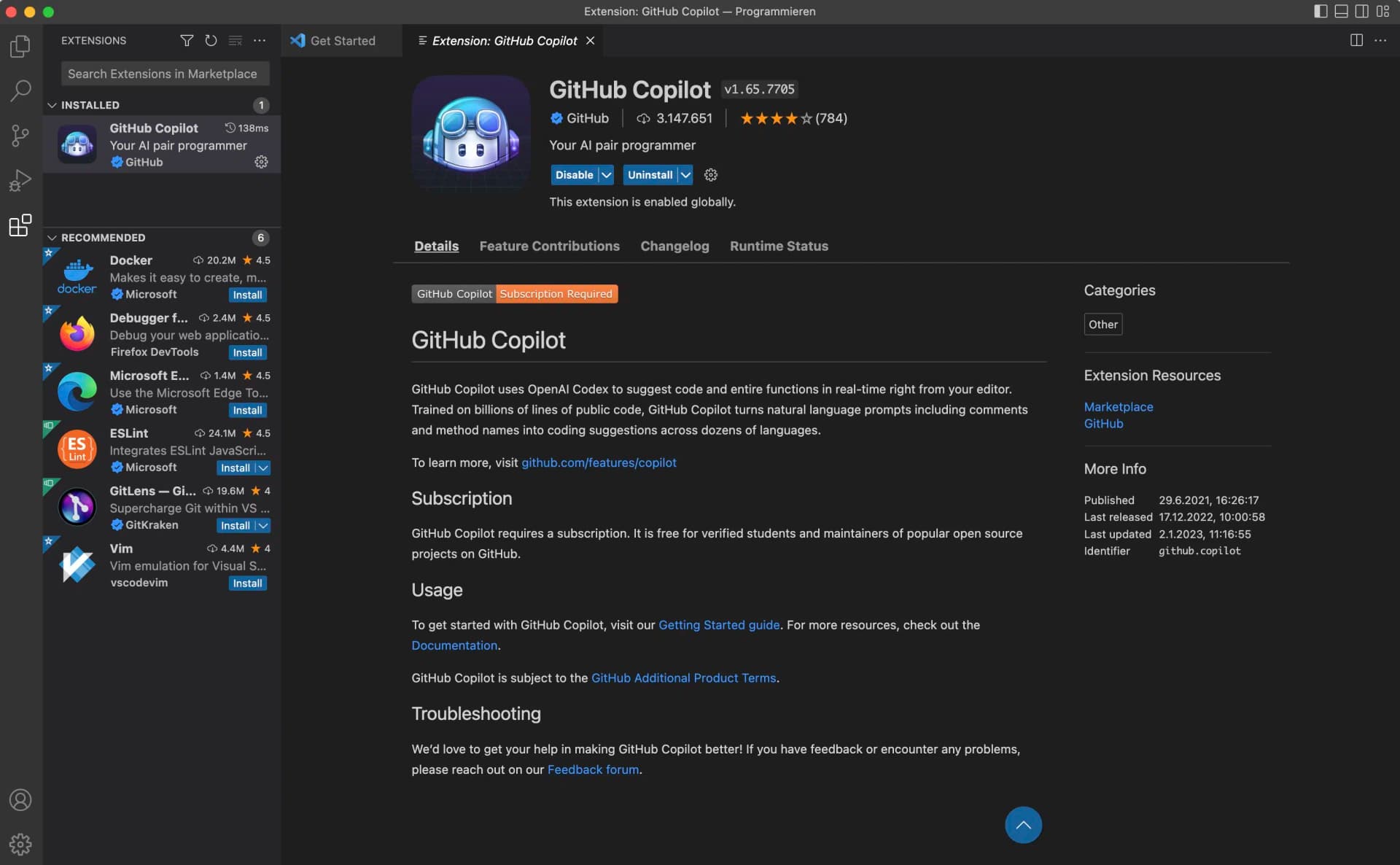Open the filter extensions icon

[x=187, y=40]
